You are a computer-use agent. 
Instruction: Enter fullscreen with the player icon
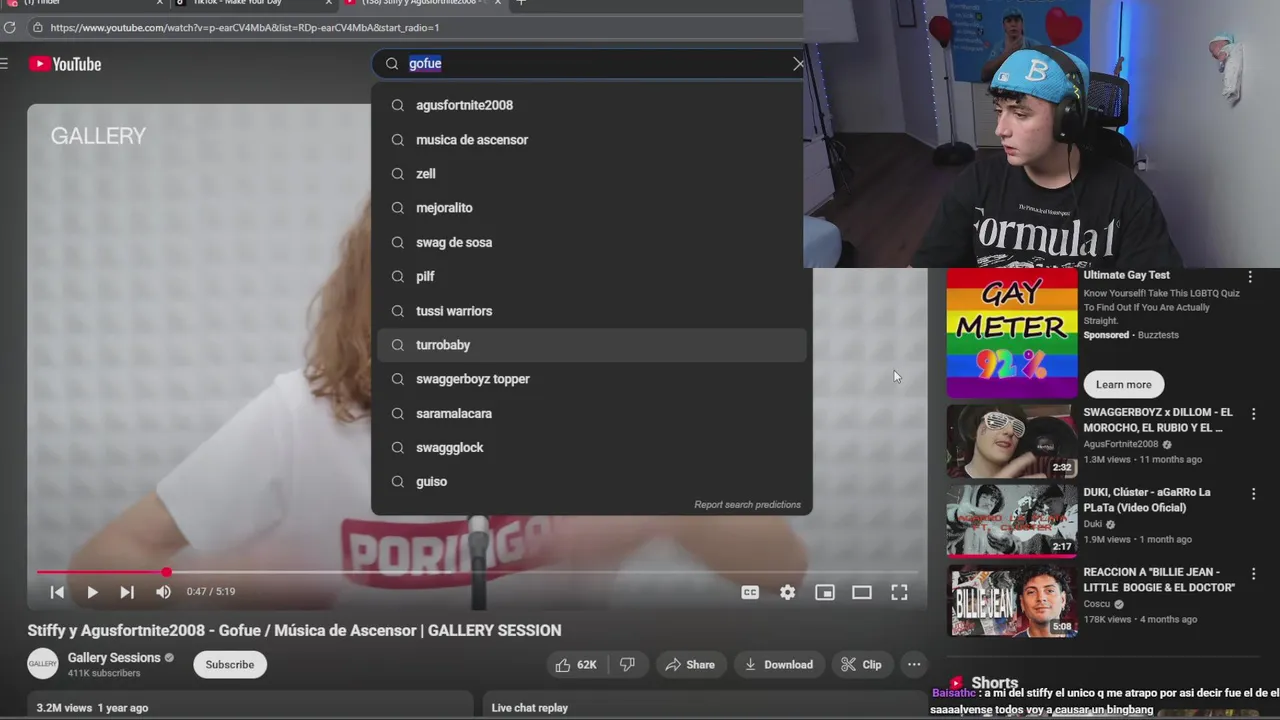[x=899, y=592]
